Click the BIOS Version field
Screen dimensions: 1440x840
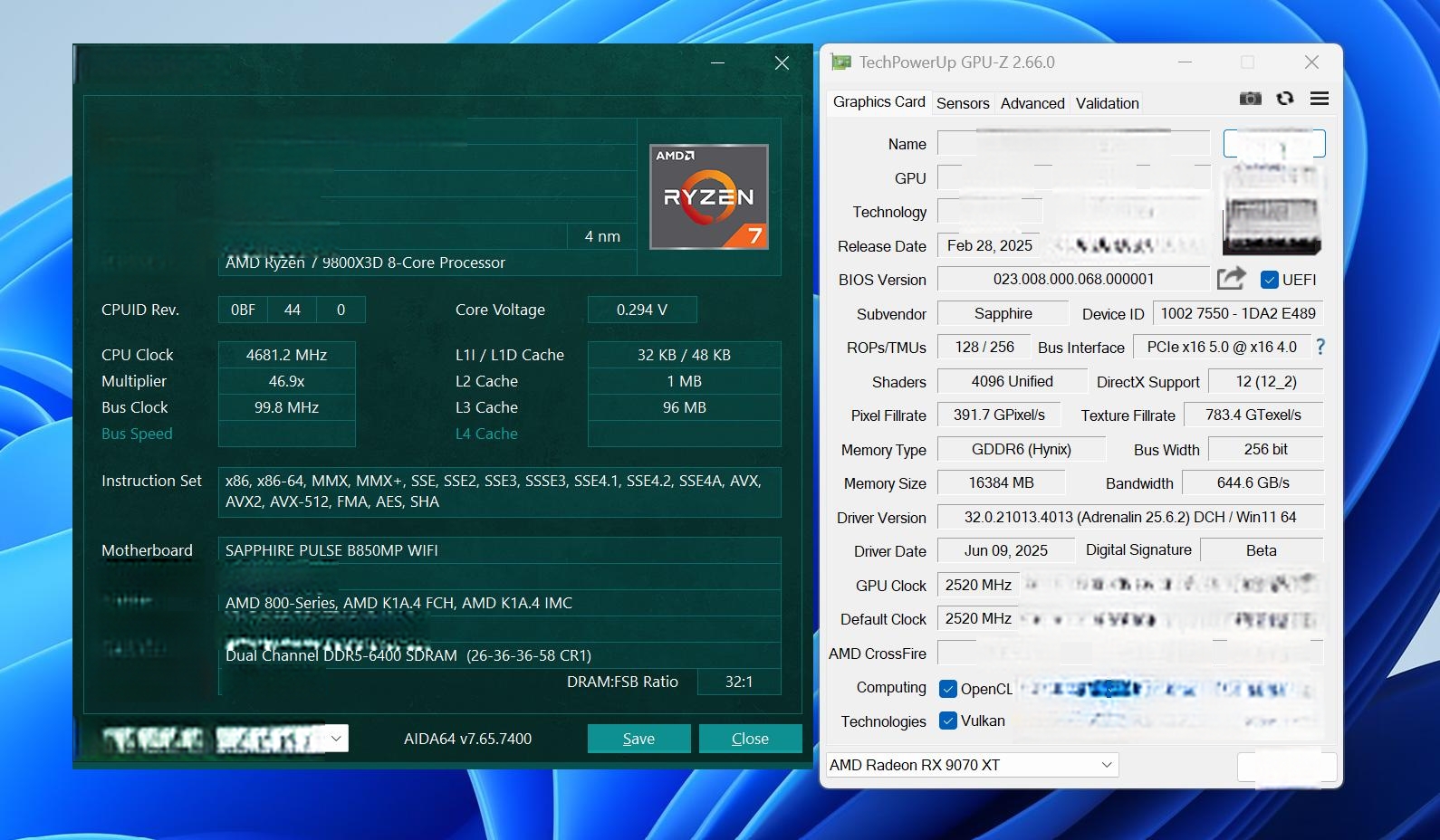(x=1073, y=279)
